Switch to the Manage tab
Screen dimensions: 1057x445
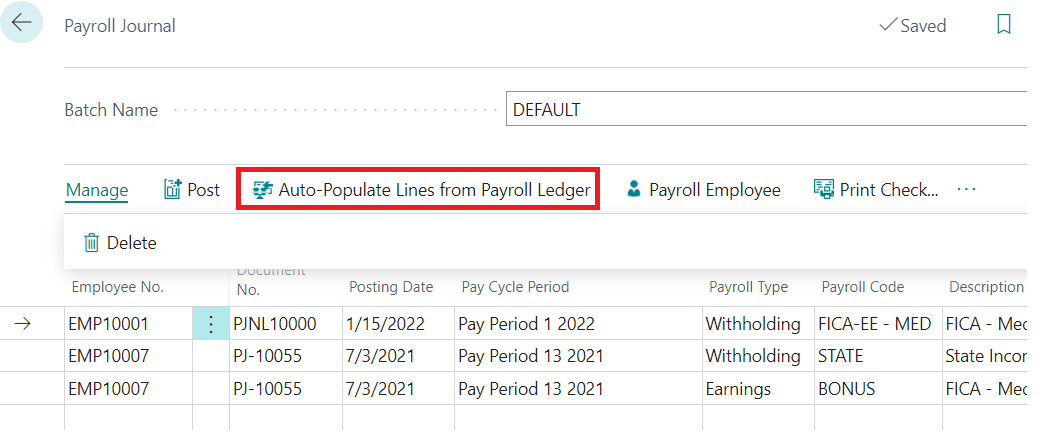(x=97, y=190)
